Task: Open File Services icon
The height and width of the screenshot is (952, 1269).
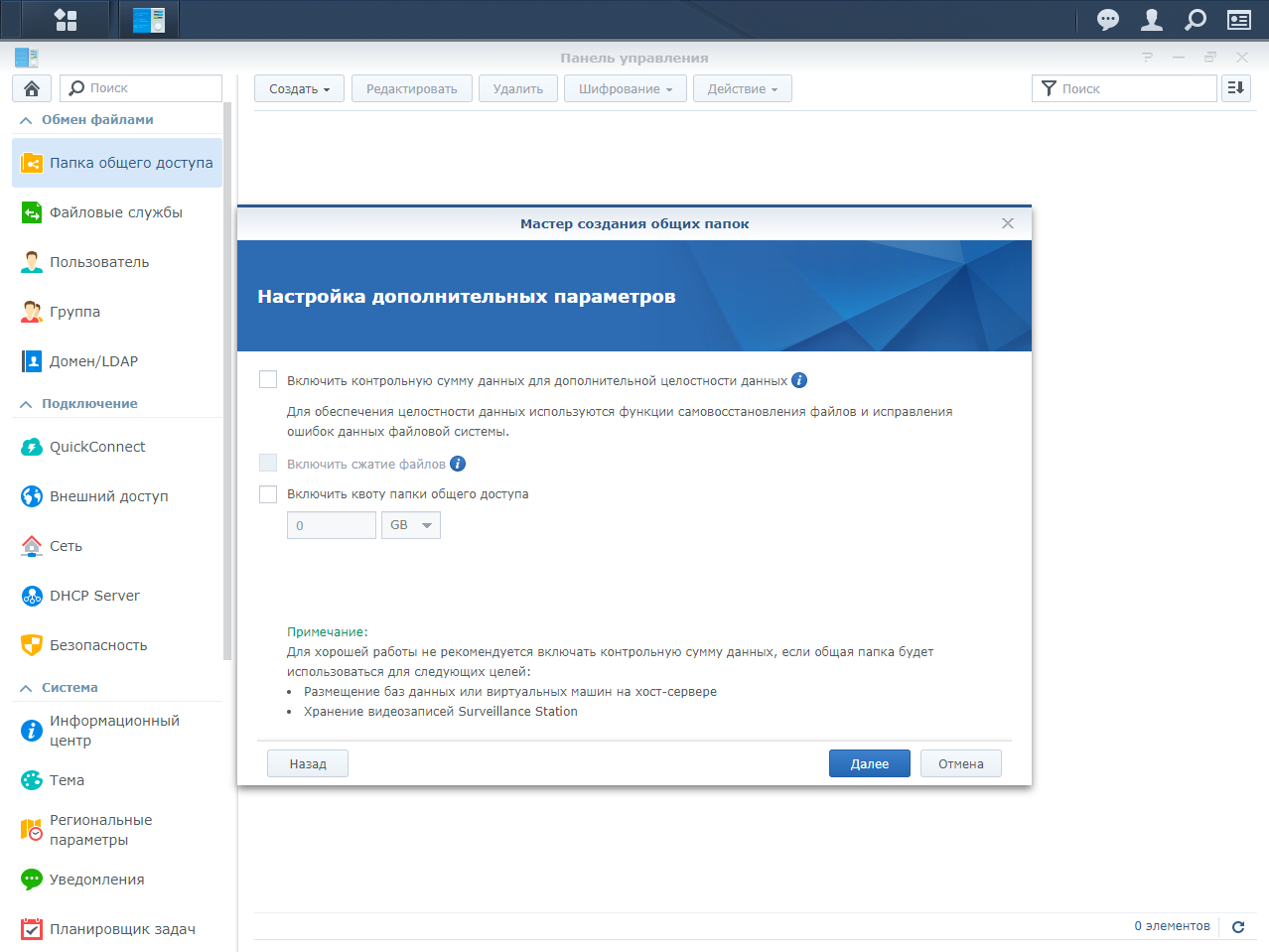Action: pos(32,212)
